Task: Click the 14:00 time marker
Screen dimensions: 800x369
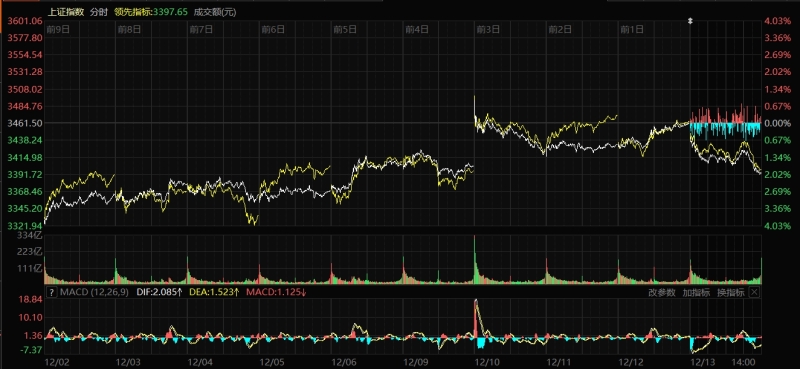Action: pyautogui.click(x=743, y=362)
